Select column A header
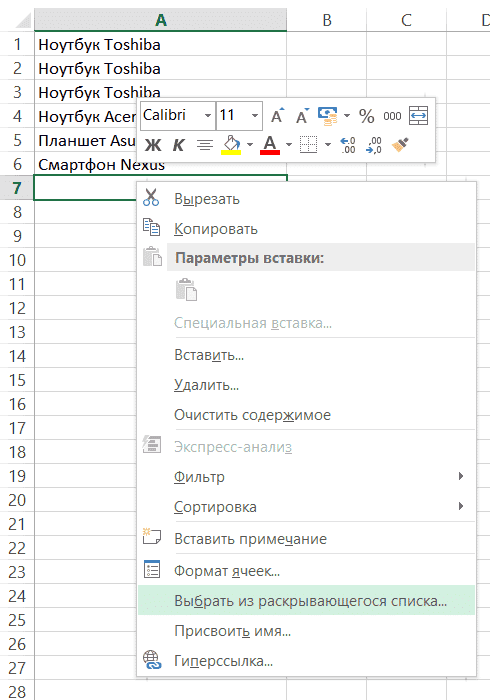This screenshot has height=700, width=490. click(x=161, y=20)
